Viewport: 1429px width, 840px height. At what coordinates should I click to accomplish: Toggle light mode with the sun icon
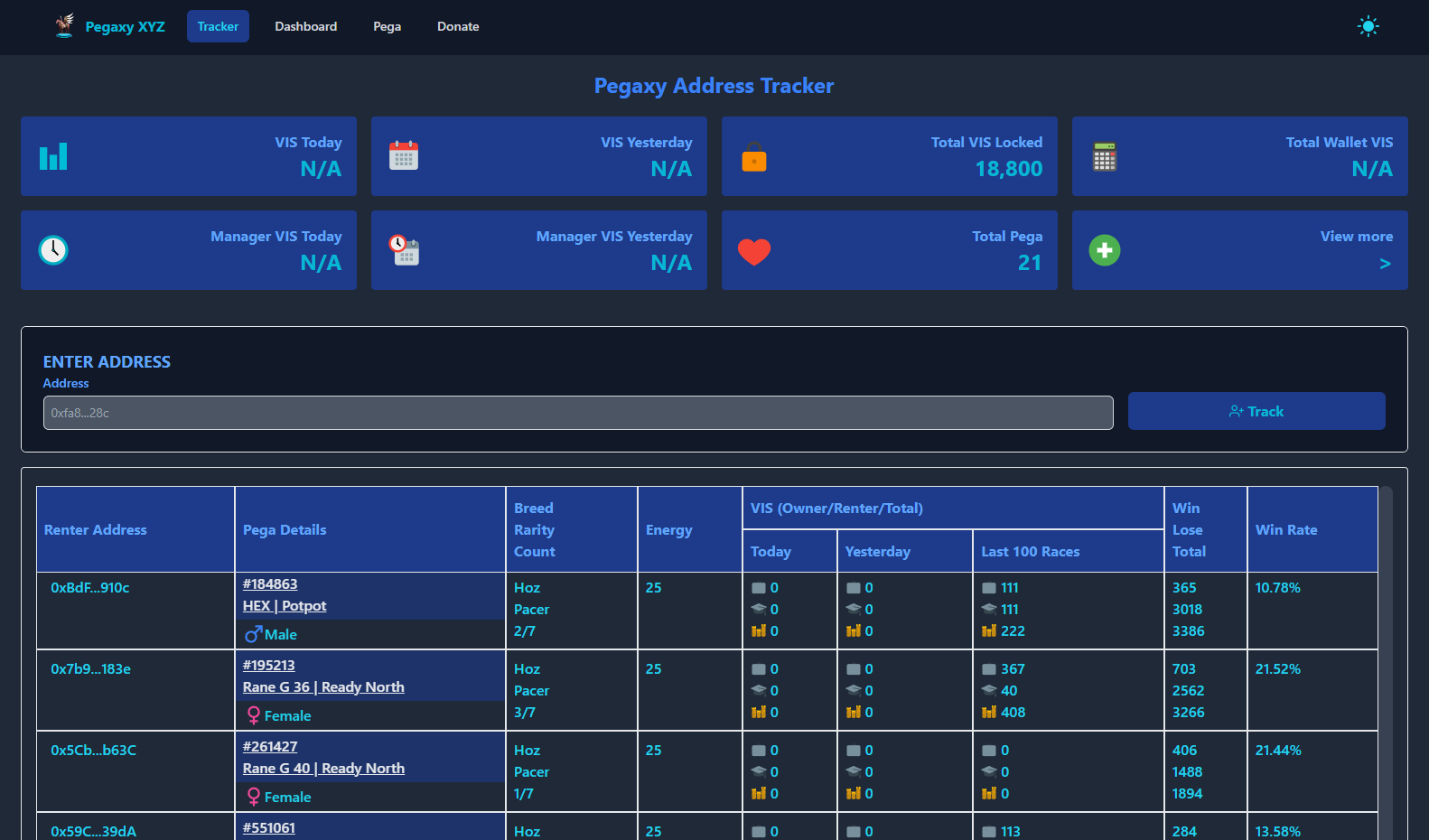coord(1368,26)
